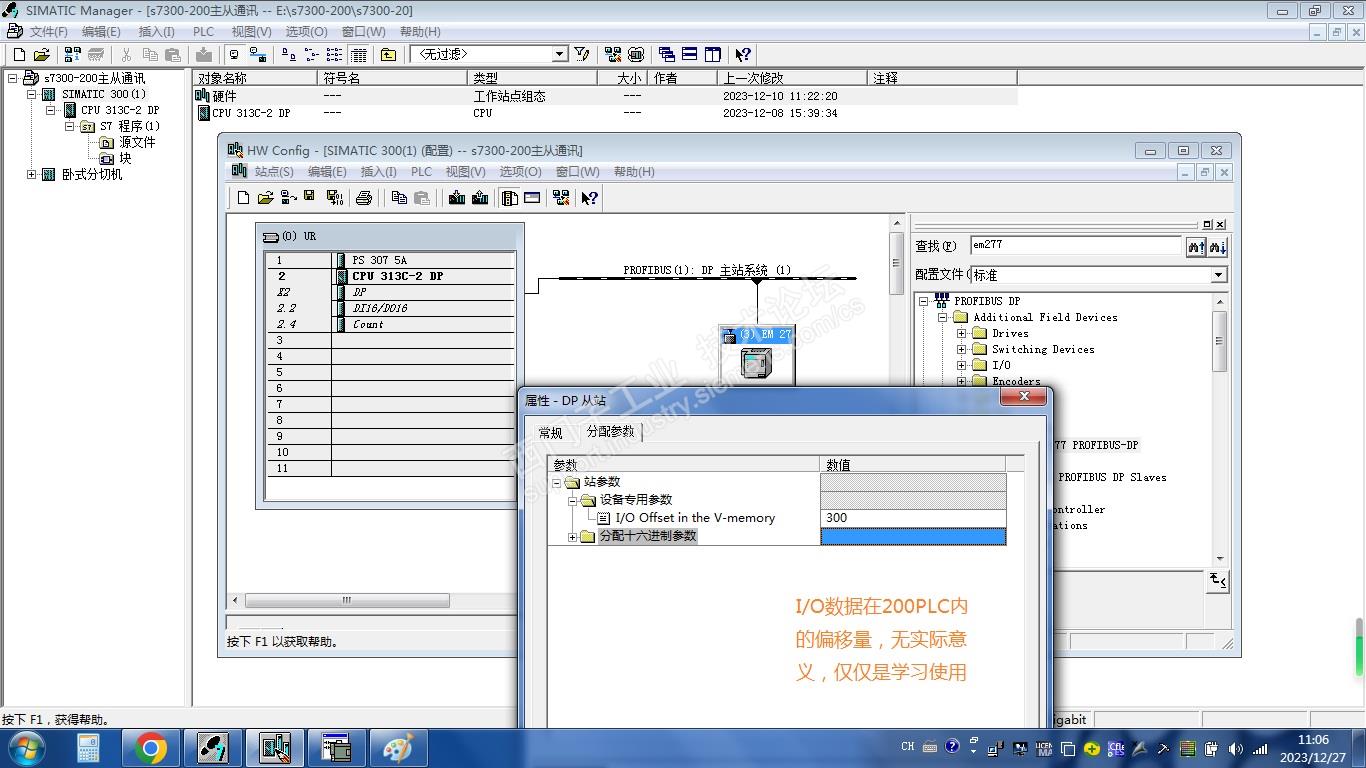This screenshot has width=1366, height=768.
Task: Click HW Config horizontal scrollbar thumb
Action: pyautogui.click(x=347, y=601)
